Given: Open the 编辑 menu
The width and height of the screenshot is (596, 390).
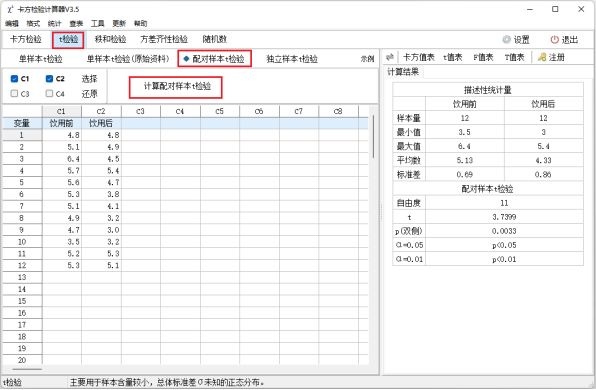Looking at the screenshot, I should pos(12,24).
